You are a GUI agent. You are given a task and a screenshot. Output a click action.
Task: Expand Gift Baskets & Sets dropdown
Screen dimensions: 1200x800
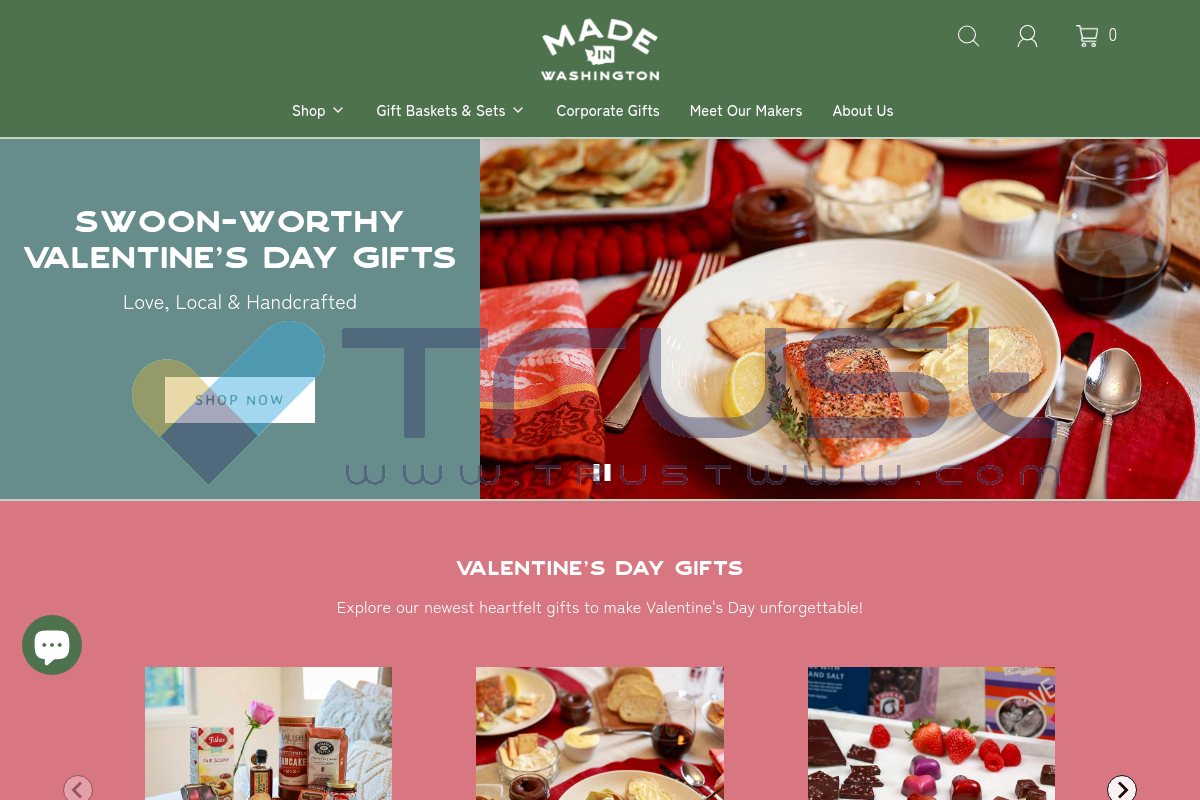pos(450,111)
